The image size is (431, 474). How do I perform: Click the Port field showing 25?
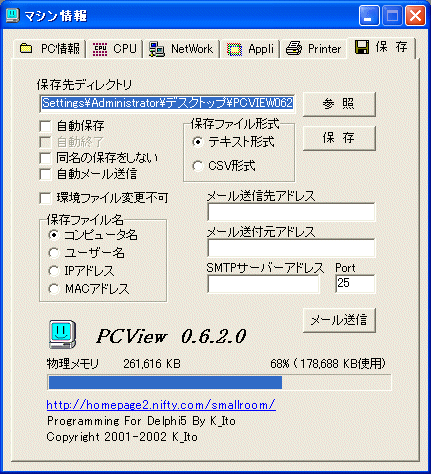(x=355, y=284)
